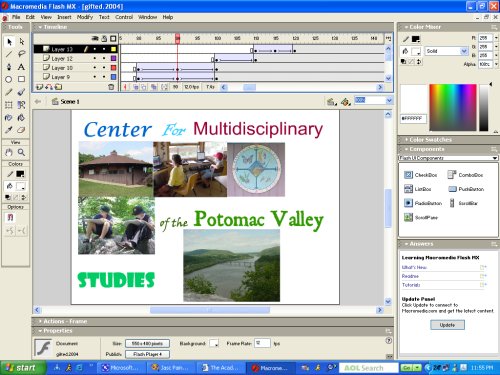The height and width of the screenshot is (375, 500).
Task: Click the Edit Symbols icon above stage
Action: click(x=346, y=102)
